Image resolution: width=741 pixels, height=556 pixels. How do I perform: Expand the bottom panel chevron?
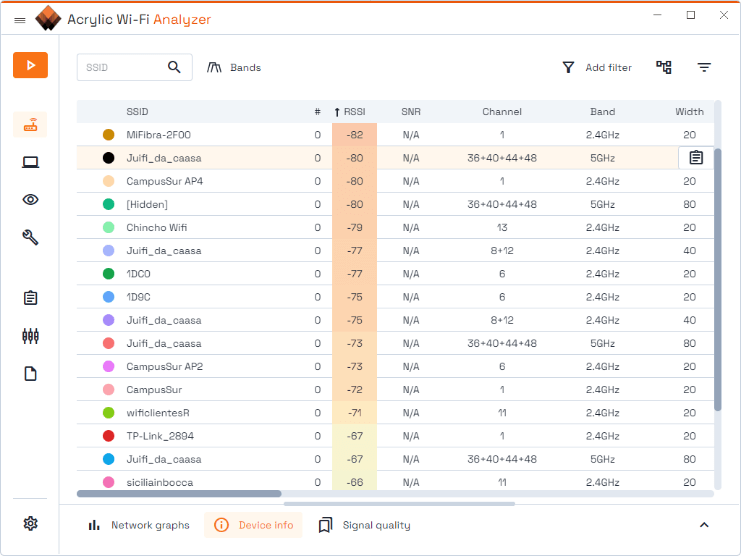tap(703, 525)
